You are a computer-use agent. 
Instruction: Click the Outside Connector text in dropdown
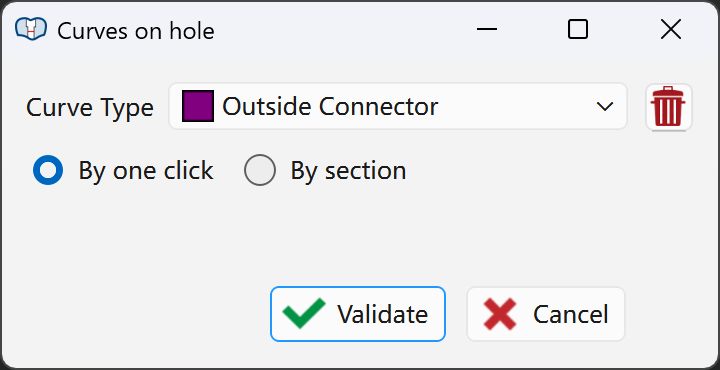click(x=330, y=107)
